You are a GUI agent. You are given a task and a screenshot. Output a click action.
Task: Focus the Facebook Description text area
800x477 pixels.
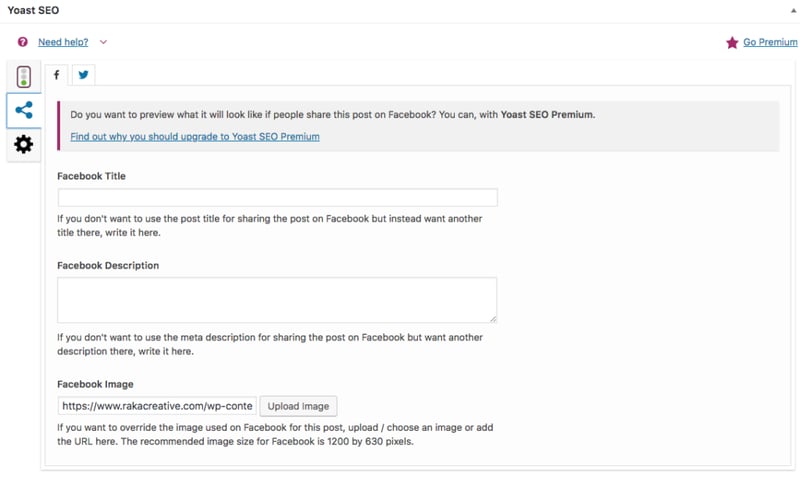pos(277,300)
